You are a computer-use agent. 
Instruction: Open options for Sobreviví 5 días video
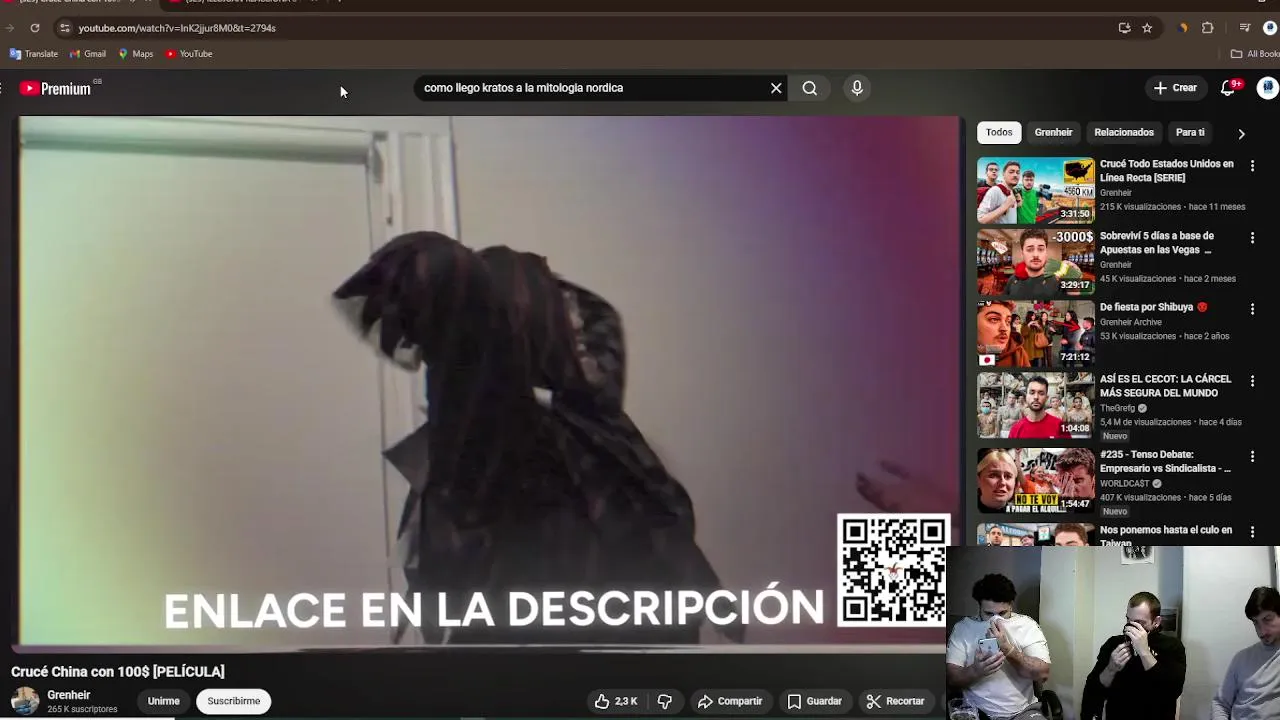click(1252, 238)
